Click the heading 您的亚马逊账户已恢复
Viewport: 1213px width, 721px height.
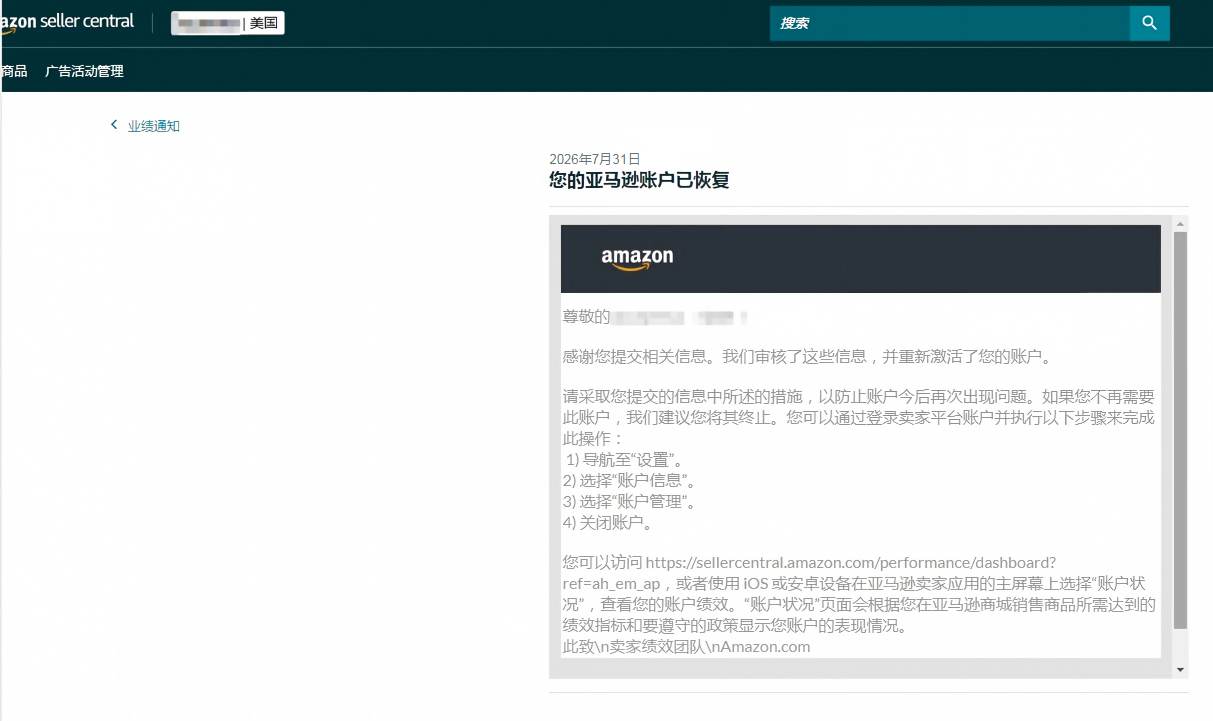(639, 180)
